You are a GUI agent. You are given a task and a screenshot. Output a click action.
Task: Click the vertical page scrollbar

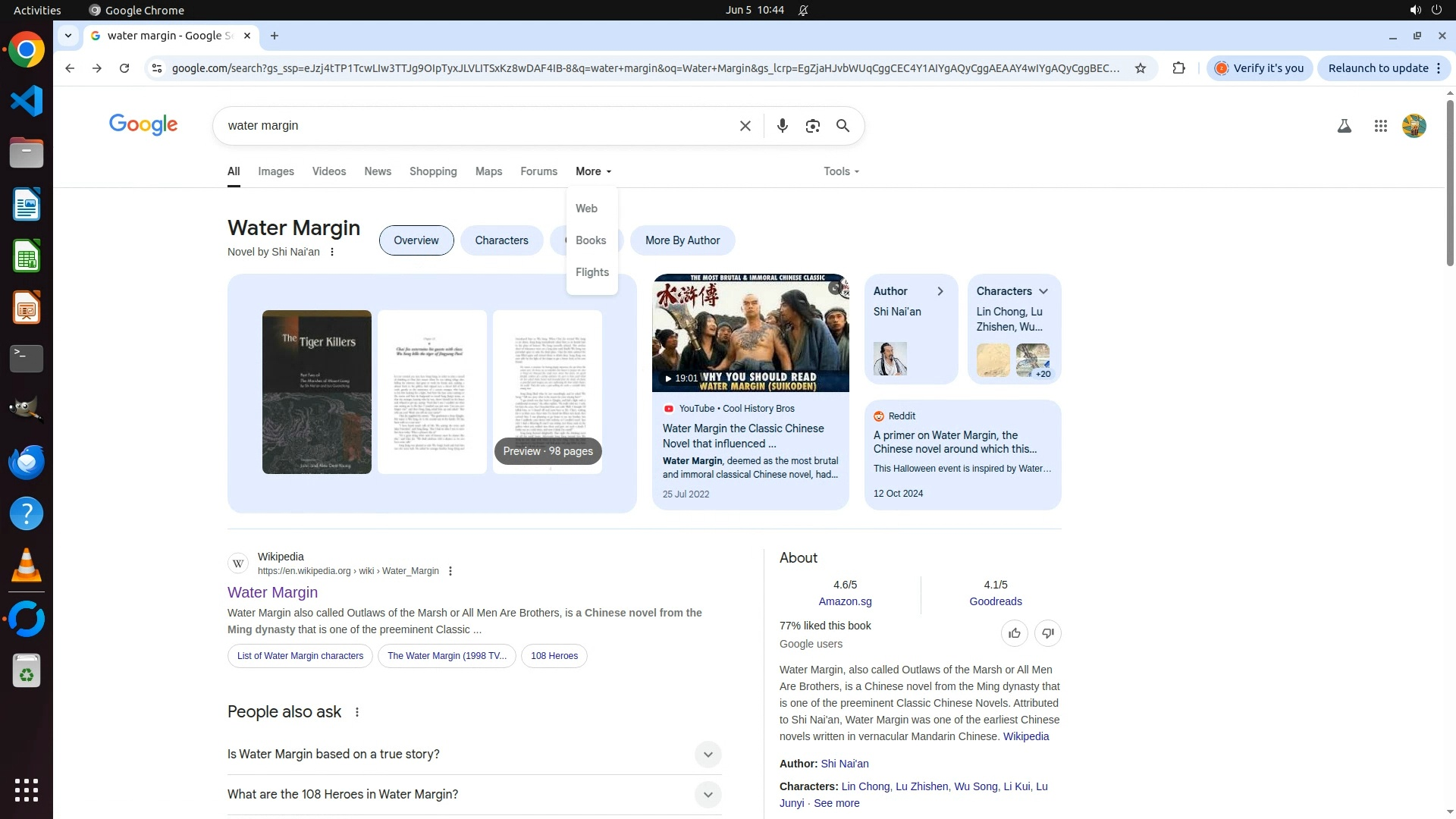(1449, 182)
